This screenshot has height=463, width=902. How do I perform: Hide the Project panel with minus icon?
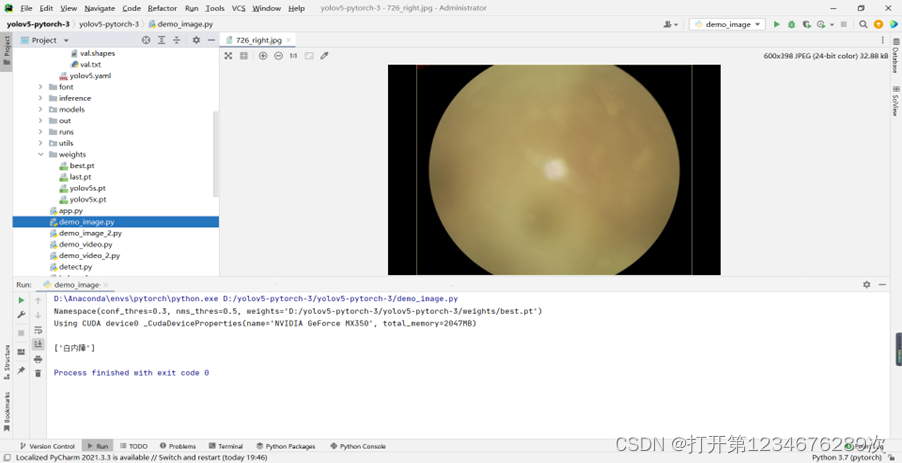211,40
